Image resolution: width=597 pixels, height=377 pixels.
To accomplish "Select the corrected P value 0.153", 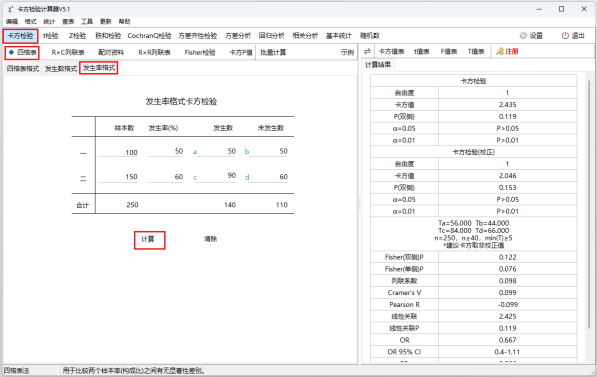I will pos(508,188).
